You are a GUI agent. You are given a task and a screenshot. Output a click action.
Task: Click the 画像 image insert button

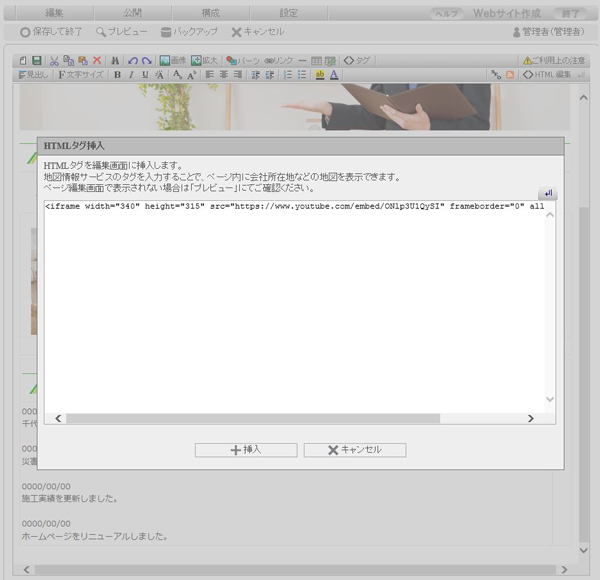pos(173,60)
